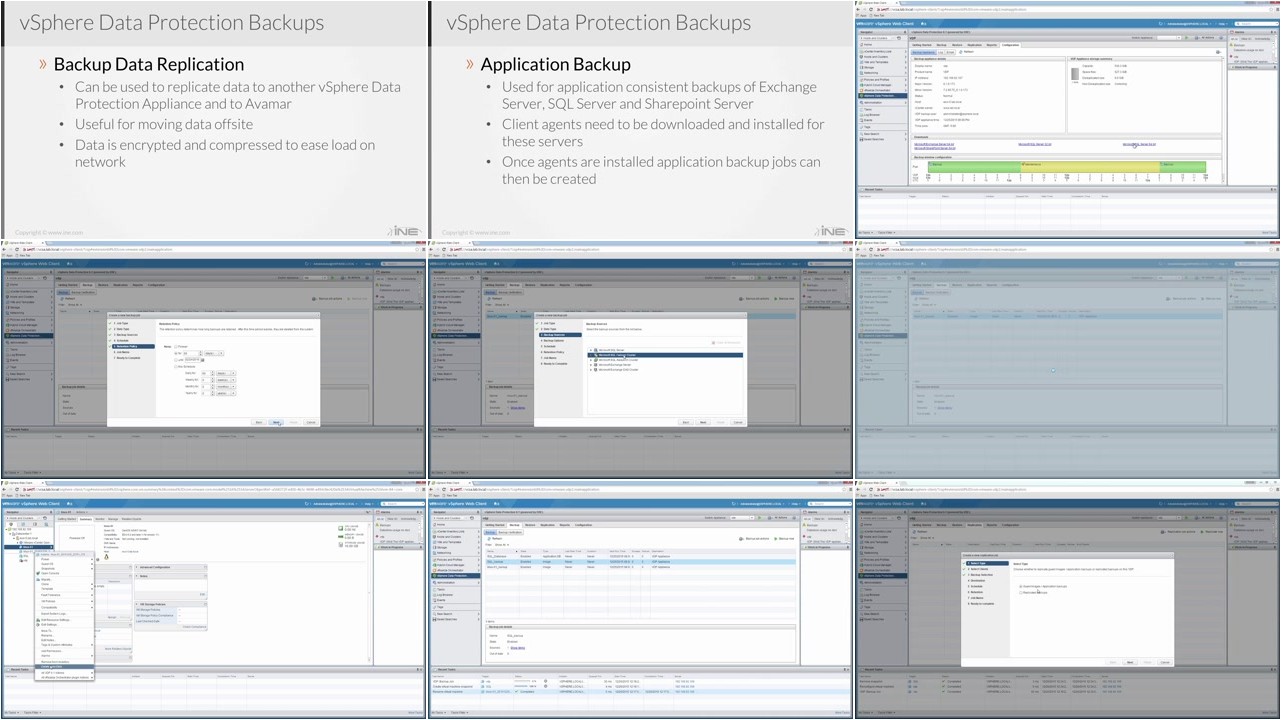Open the Application Backup slide thumbnail

click(640, 120)
